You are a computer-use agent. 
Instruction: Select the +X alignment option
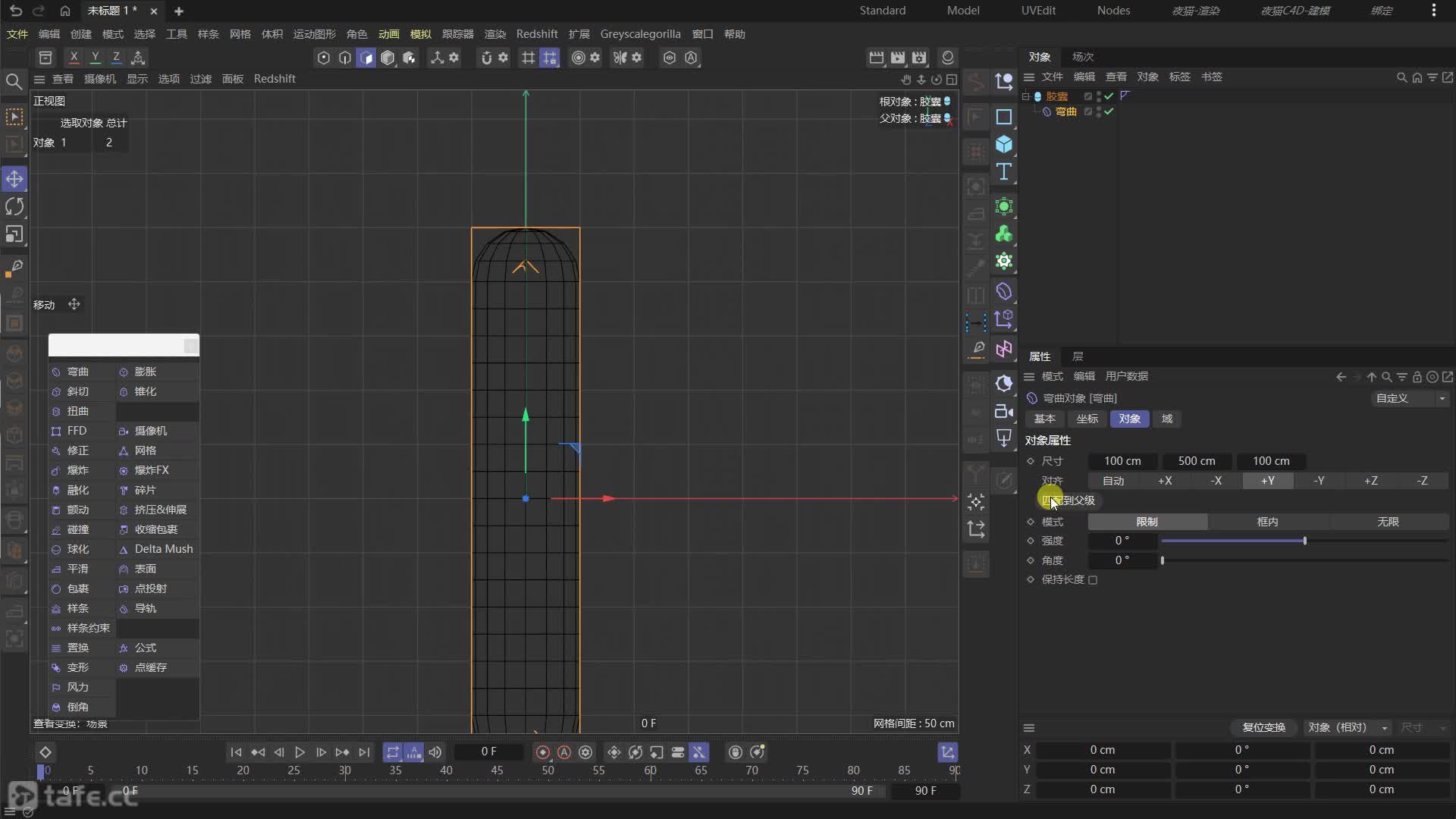1165,481
